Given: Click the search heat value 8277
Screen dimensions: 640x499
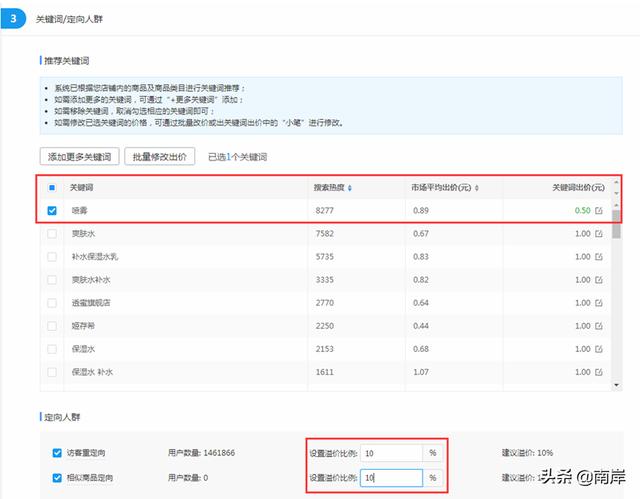Looking at the screenshot, I should 324,211.
